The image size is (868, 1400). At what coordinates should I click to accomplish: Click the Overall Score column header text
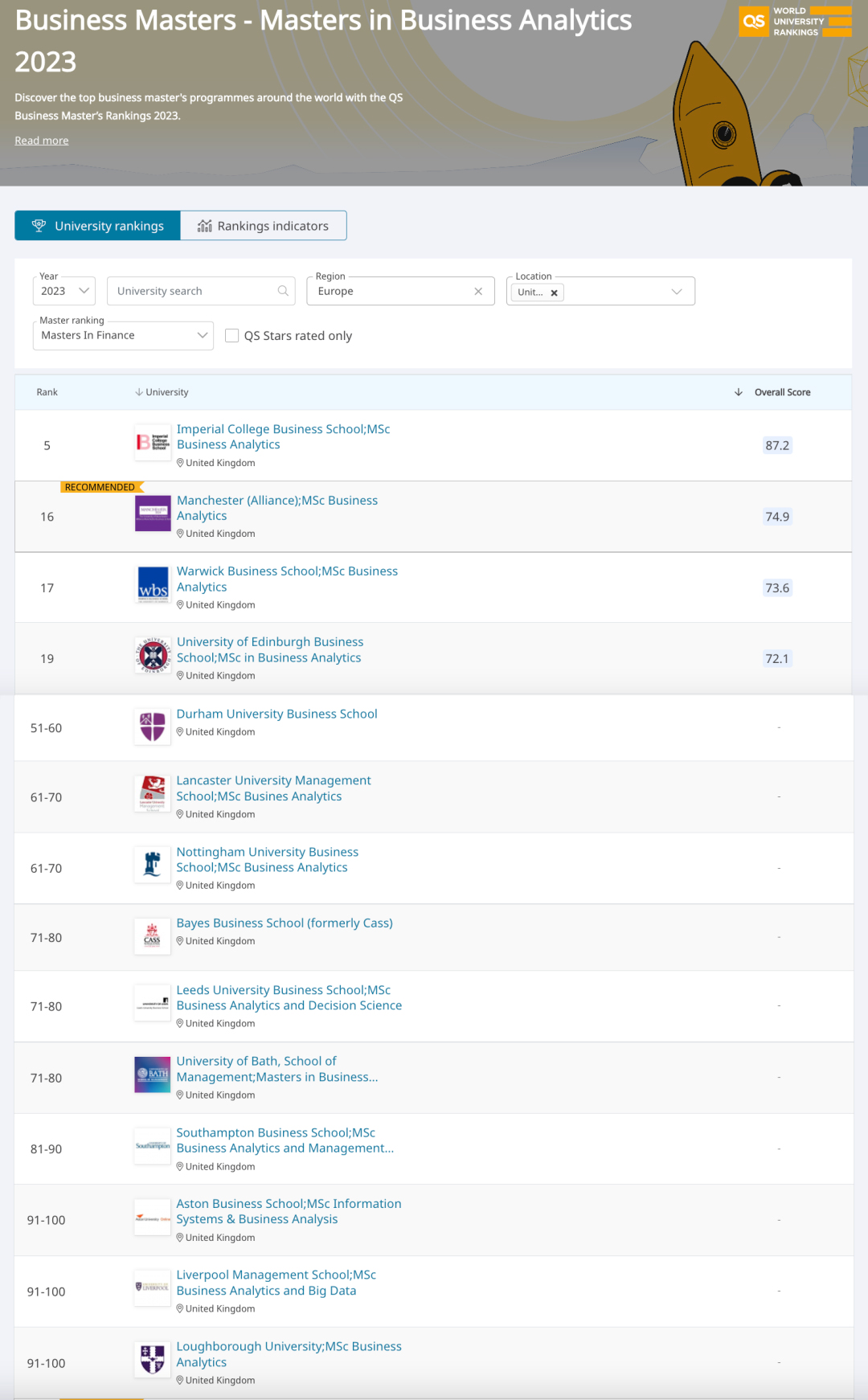[x=783, y=392]
